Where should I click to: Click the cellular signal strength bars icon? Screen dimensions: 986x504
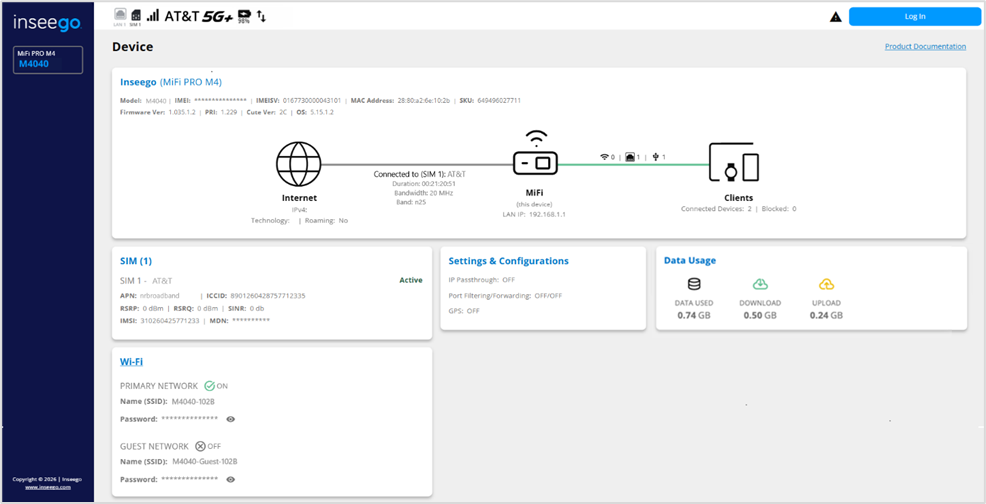click(153, 16)
